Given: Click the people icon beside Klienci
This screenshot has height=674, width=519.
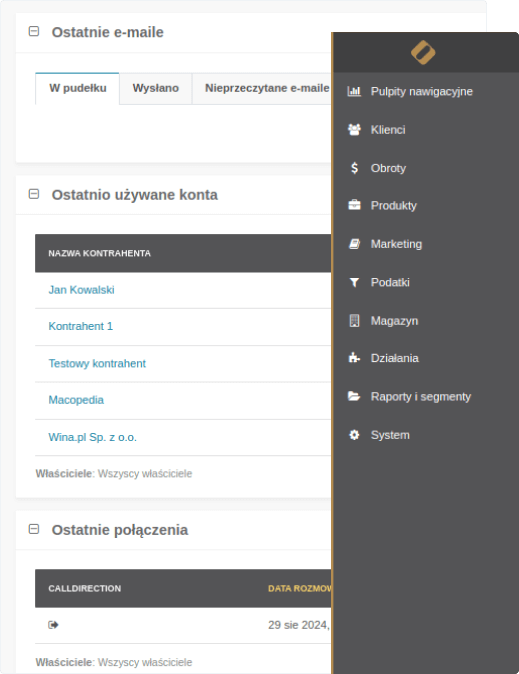Looking at the screenshot, I should point(354,129).
